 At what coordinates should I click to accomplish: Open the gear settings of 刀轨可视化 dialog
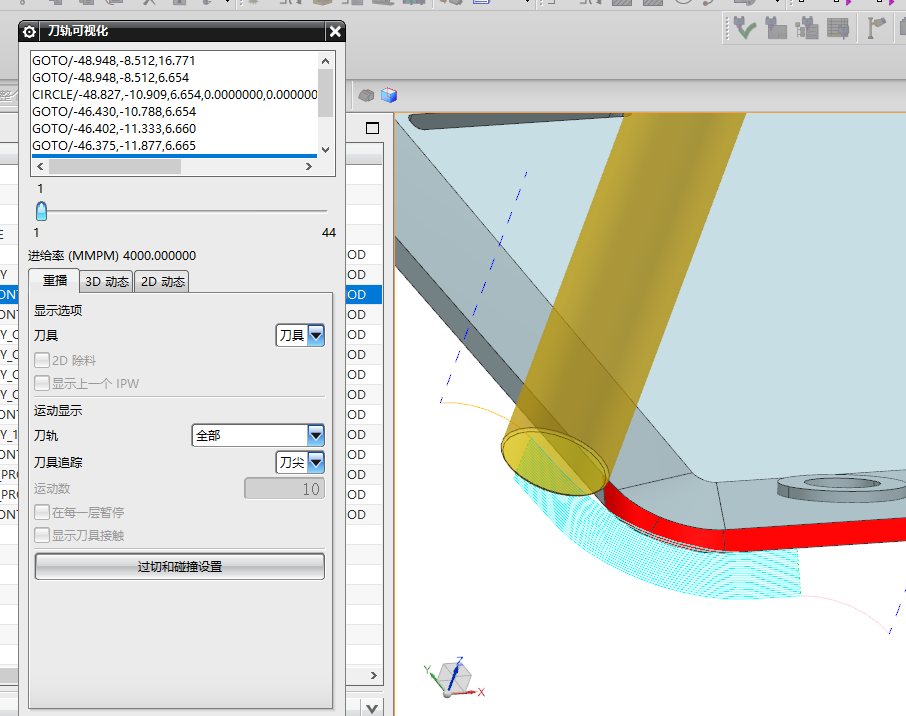[29, 32]
